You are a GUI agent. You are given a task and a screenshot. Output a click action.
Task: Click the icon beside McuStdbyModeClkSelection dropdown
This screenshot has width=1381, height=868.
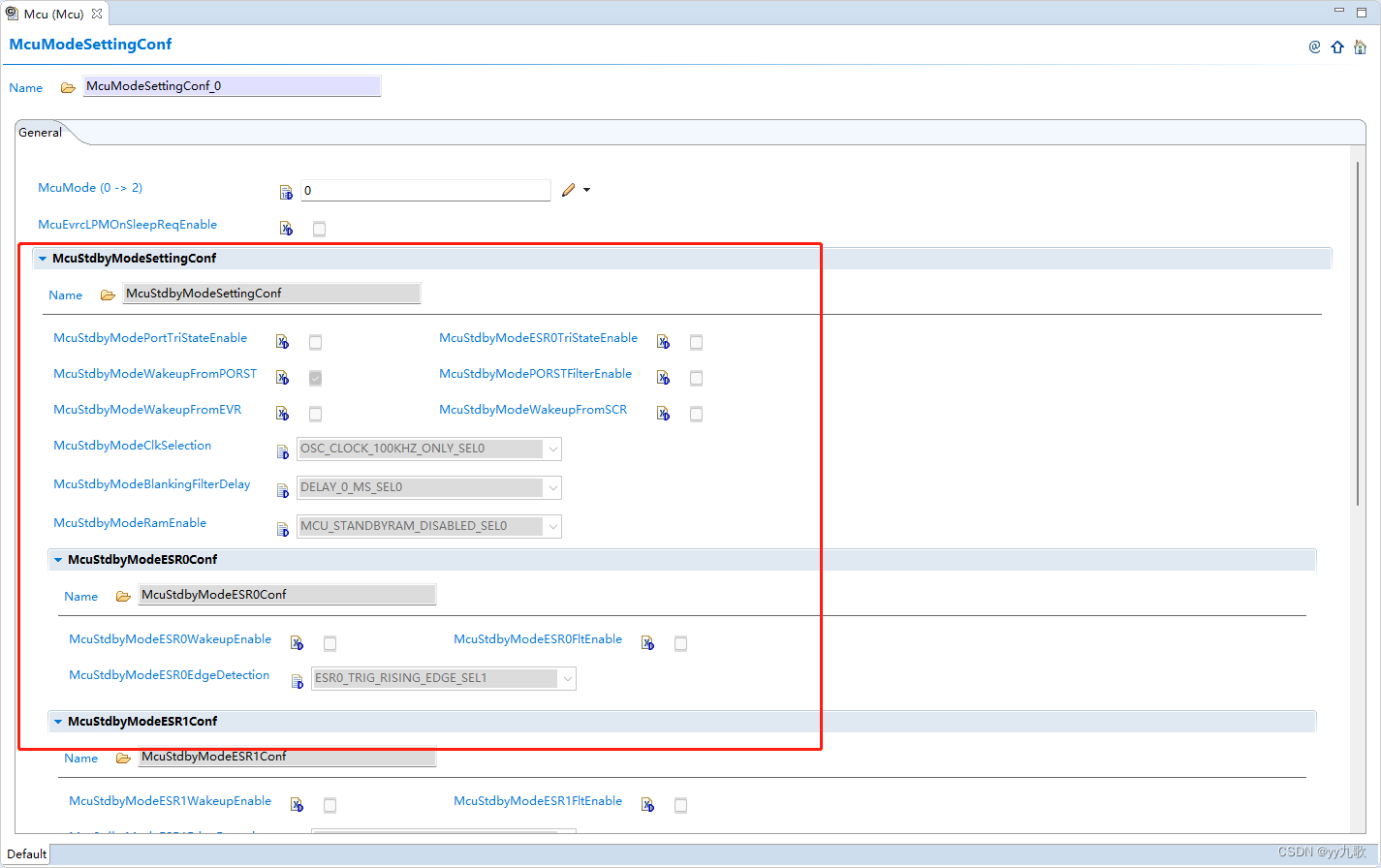pos(282,451)
